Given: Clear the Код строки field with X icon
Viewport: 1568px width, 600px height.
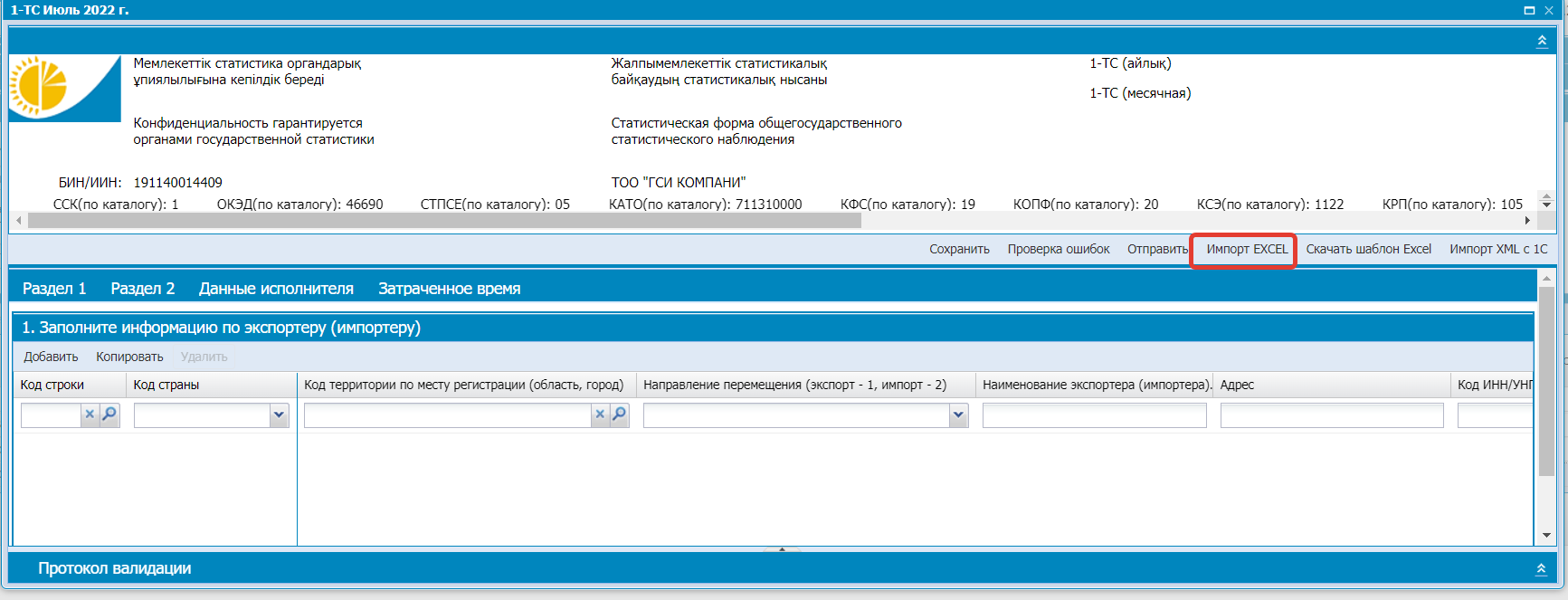Looking at the screenshot, I should [90, 414].
